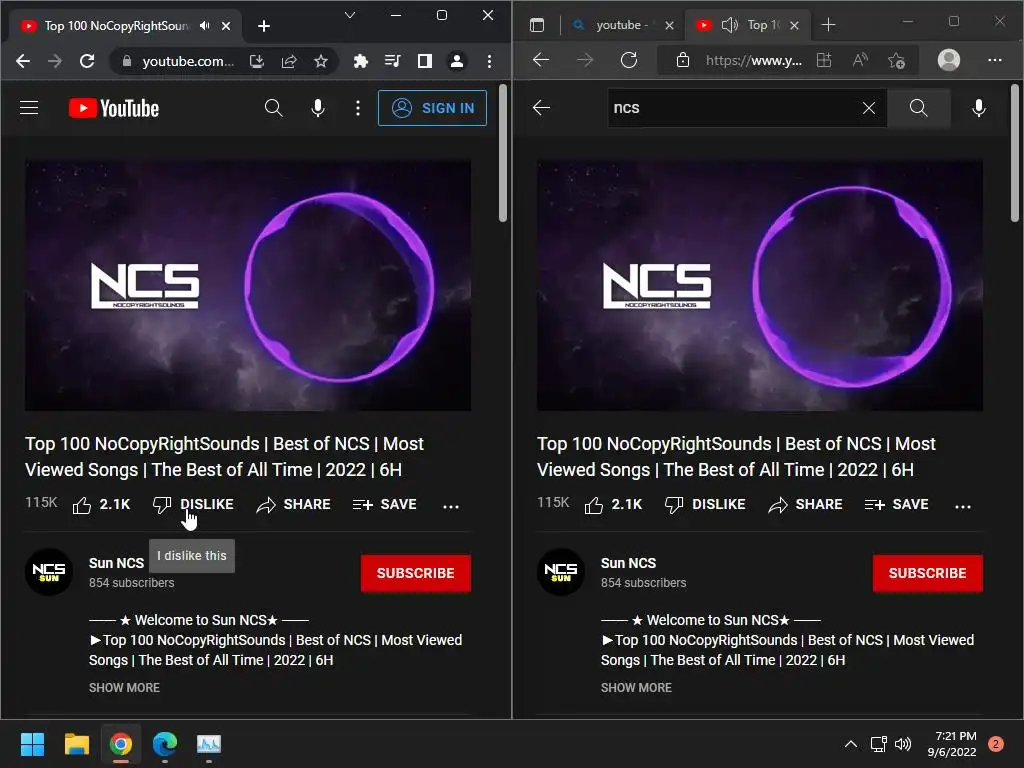Open search icon in Chrome YouTube header

point(274,108)
